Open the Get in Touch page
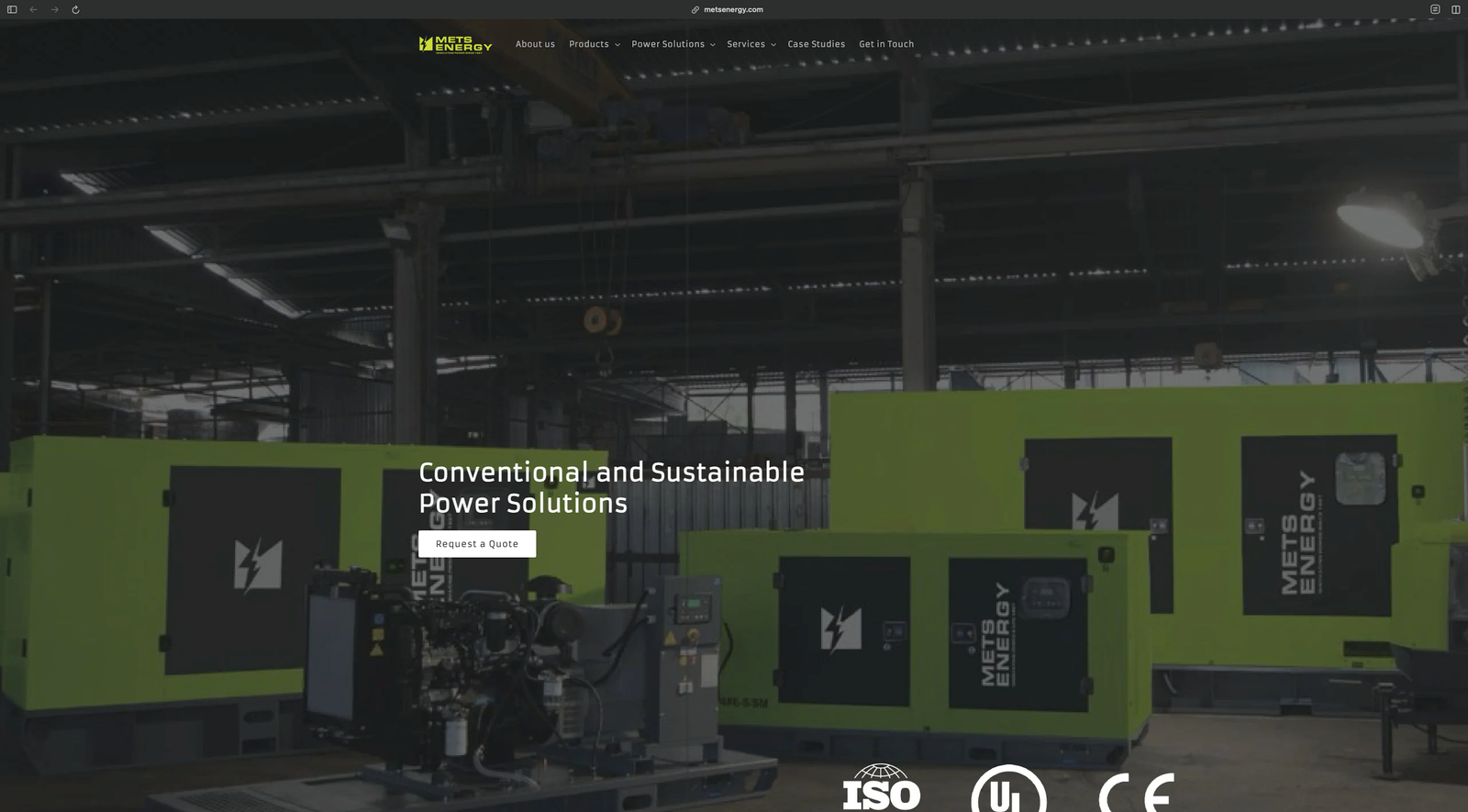 coord(886,44)
